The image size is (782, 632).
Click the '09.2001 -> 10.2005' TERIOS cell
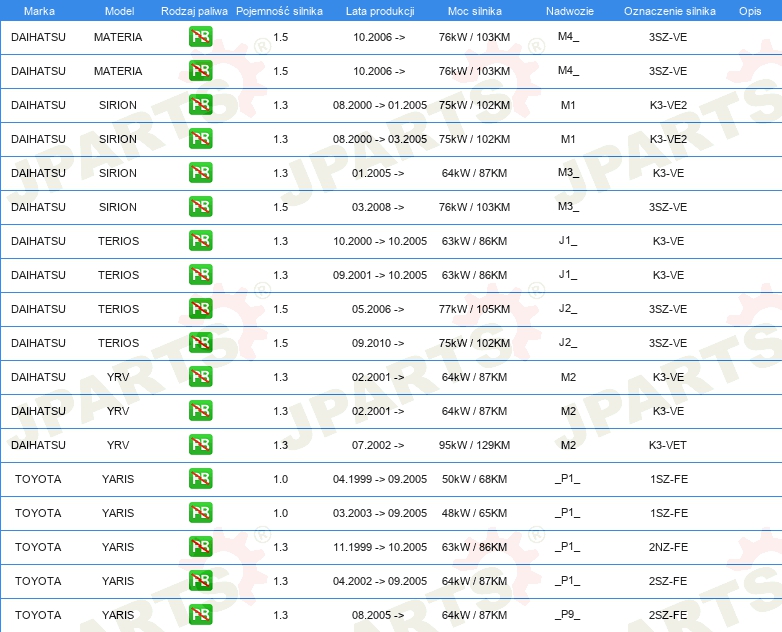pos(380,275)
